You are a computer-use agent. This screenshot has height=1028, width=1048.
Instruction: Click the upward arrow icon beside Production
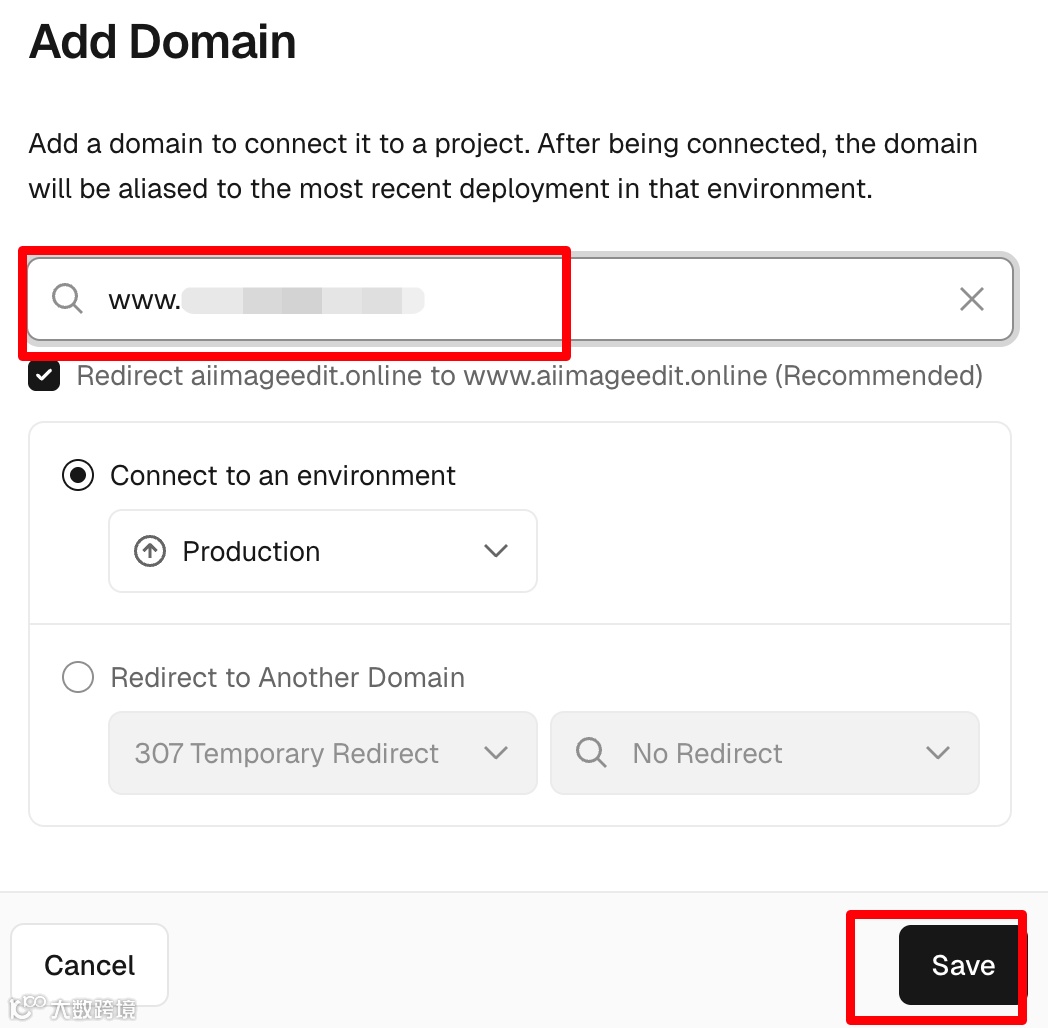pyautogui.click(x=150, y=551)
